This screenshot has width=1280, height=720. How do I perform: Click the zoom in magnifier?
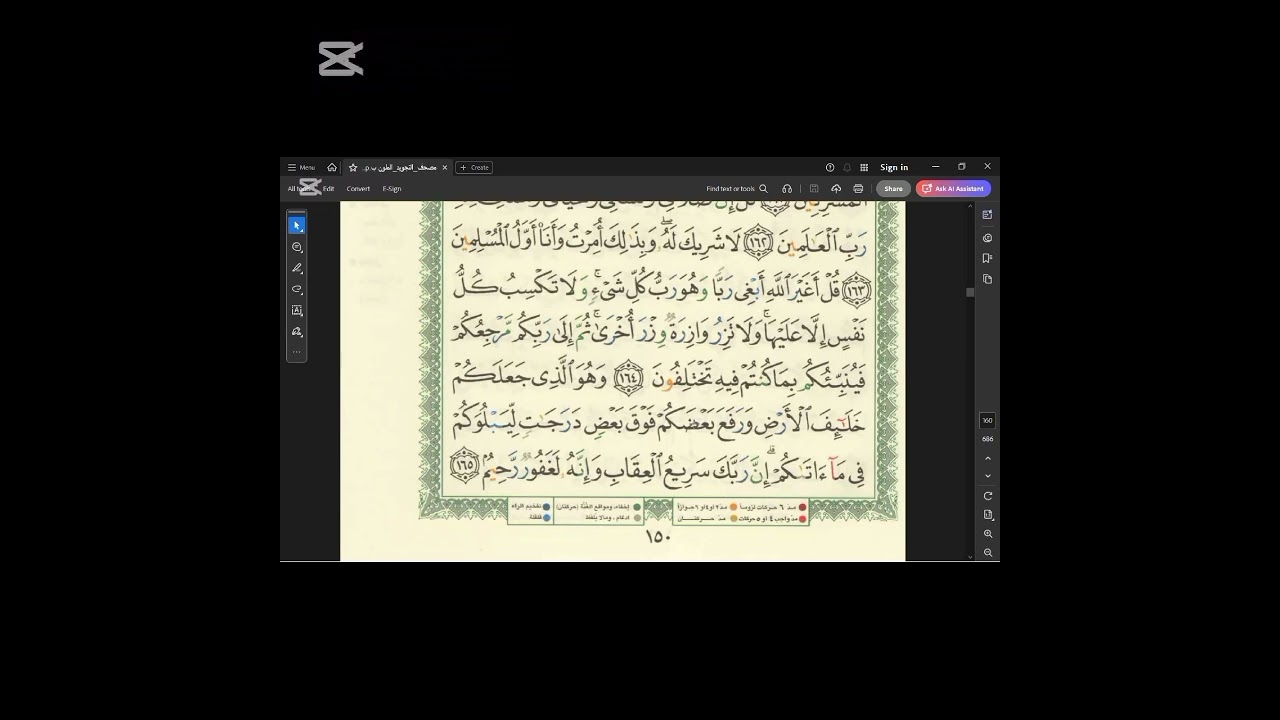[x=988, y=534]
